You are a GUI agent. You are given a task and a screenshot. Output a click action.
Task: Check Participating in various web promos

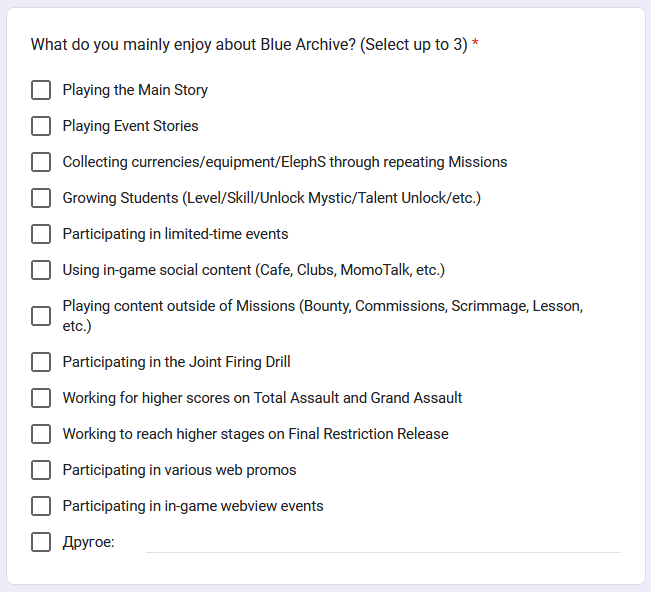coord(41,470)
